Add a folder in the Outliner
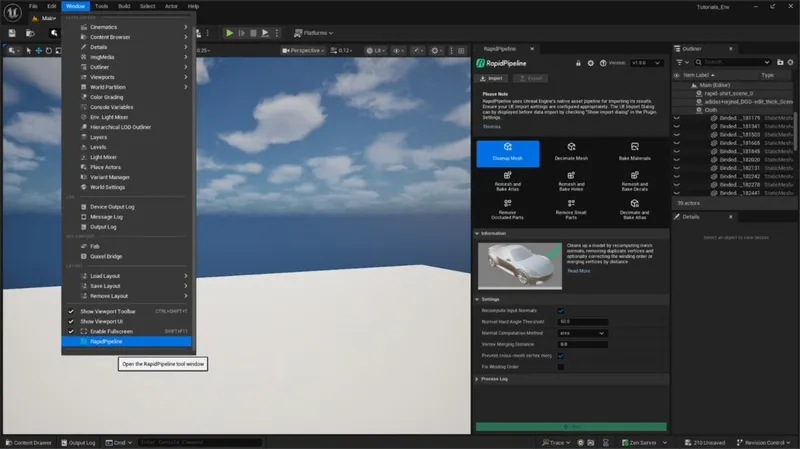 point(780,62)
